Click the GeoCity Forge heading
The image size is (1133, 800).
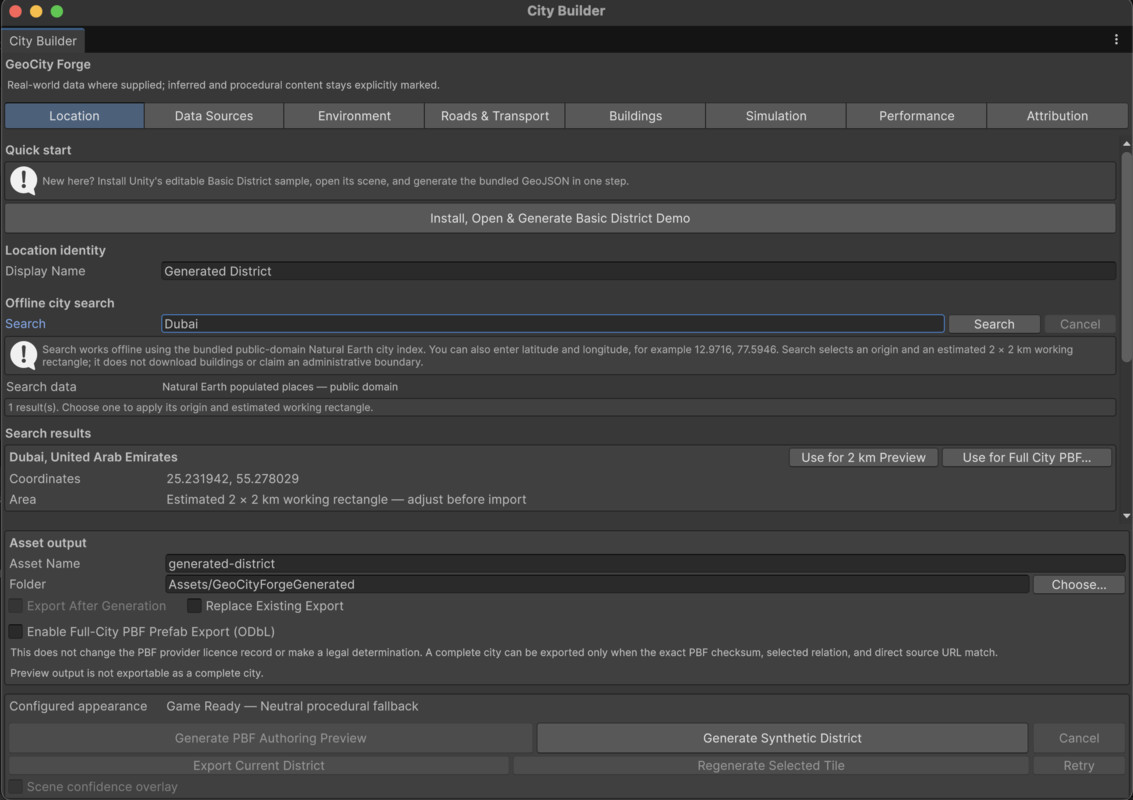tap(48, 64)
